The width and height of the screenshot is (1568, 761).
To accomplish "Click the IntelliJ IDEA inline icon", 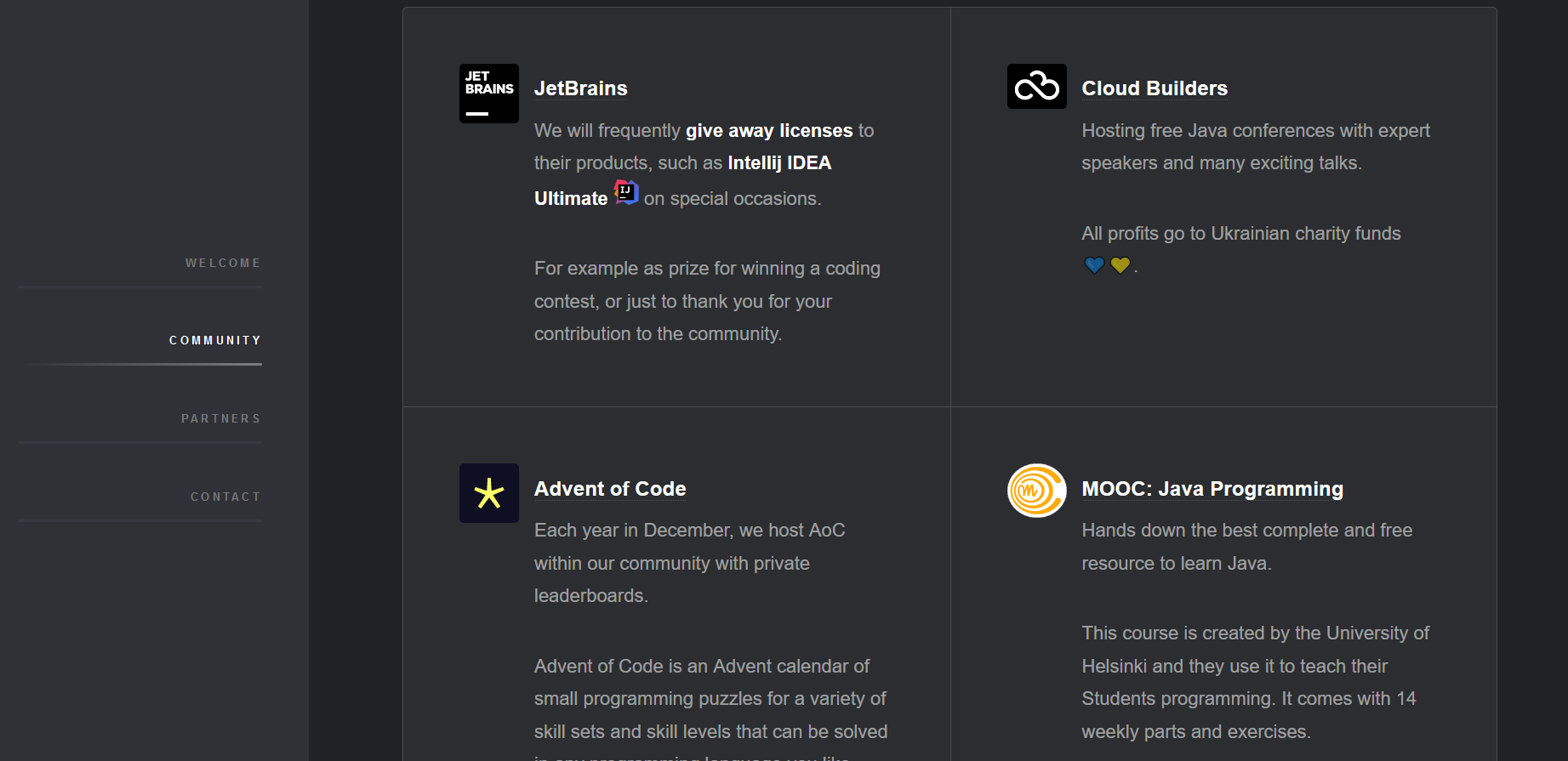I will [626, 193].
